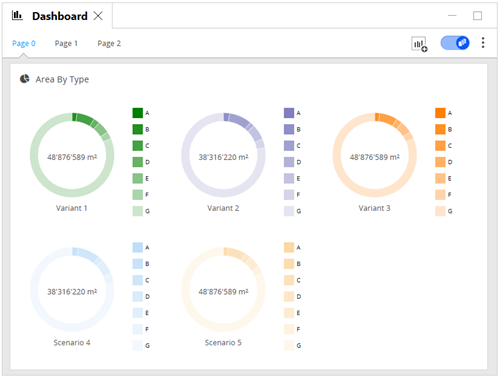Click Variant 2 purple swatch D
This screenshot has width=500, height=378.
point(289,162)
